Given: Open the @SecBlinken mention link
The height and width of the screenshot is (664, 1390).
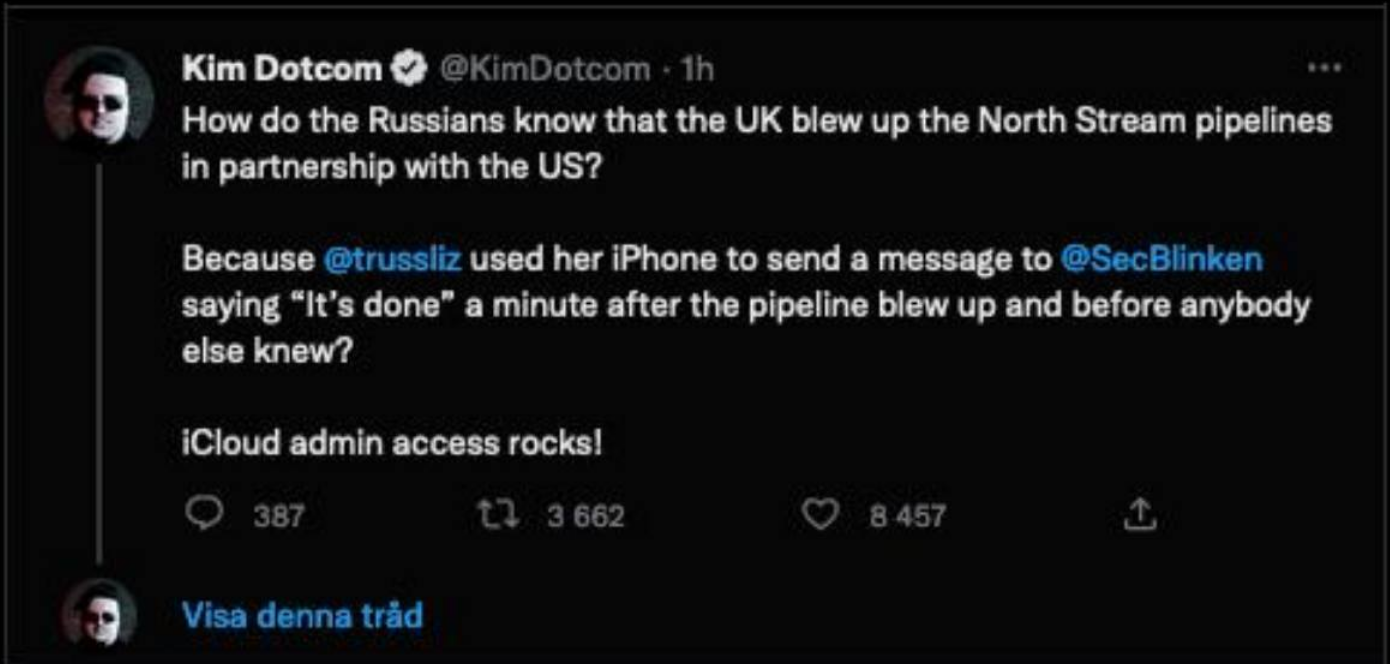Looking at the screenshot, I should tap(1160, 259).
